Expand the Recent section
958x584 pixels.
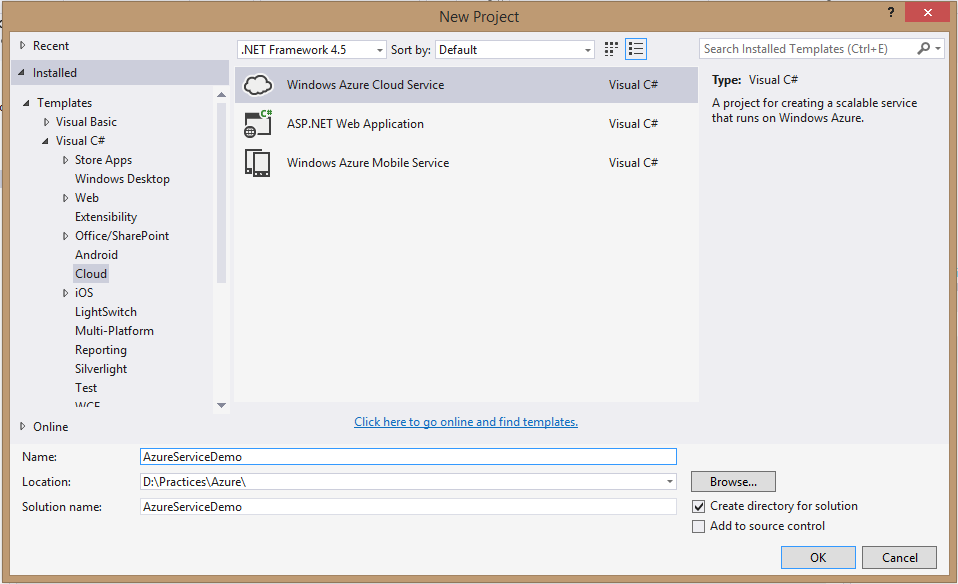[23, 45]
